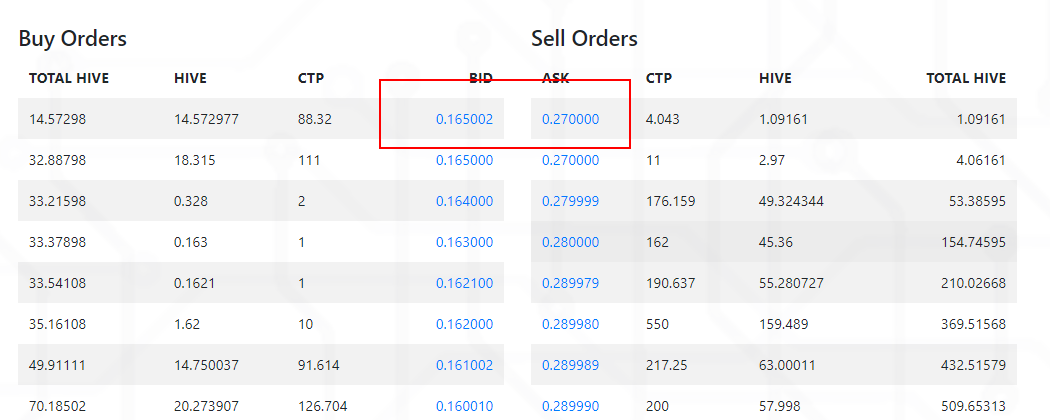Viewport: 1050px width, 420px height.
Task: Click the 49.91111 total cell
Action: 58,365
